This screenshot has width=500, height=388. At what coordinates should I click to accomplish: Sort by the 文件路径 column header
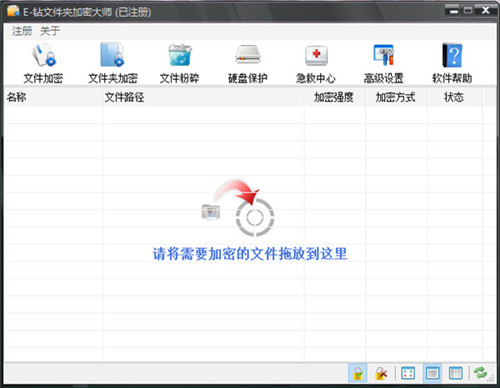tap(204, 97)
